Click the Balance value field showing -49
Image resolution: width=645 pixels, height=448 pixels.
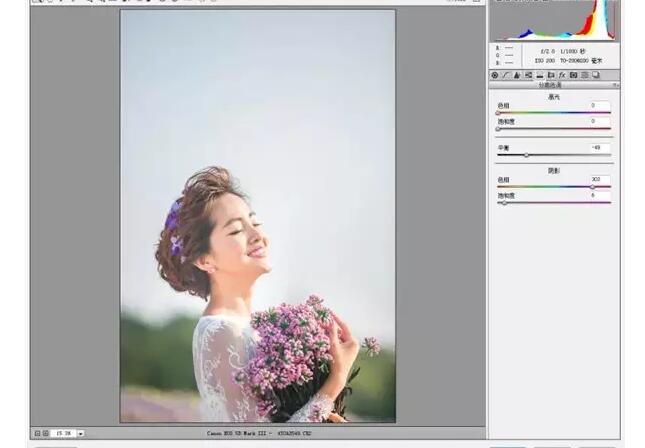point(599,147)
